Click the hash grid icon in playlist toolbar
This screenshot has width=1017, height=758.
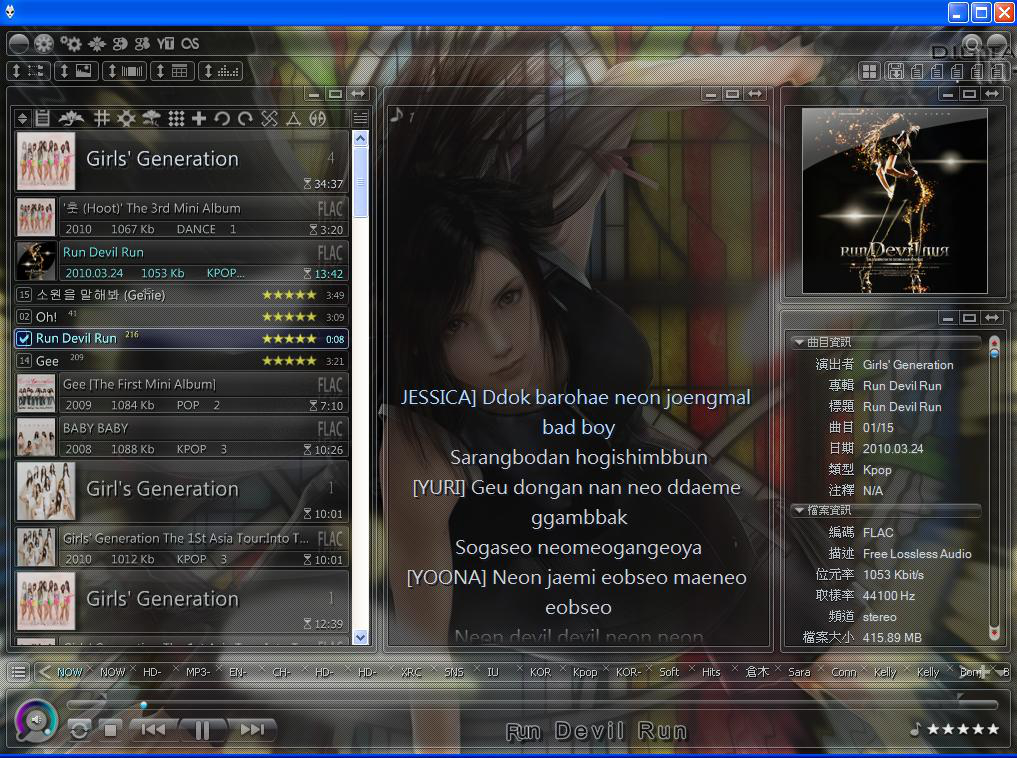click(101, 118)
